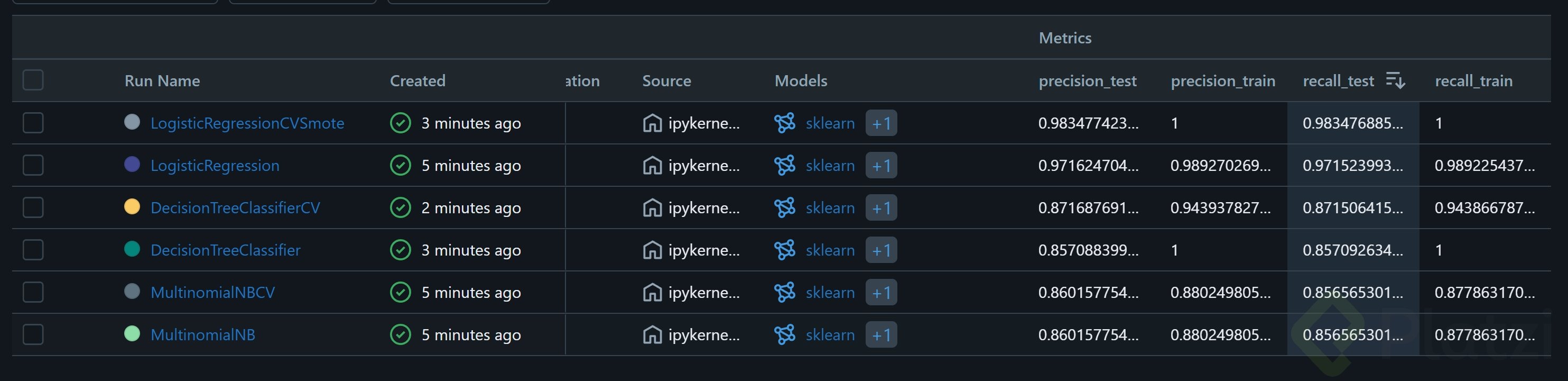Click the sklearn model icon for DecisionTreeClassifier

(x=785, y=250)
